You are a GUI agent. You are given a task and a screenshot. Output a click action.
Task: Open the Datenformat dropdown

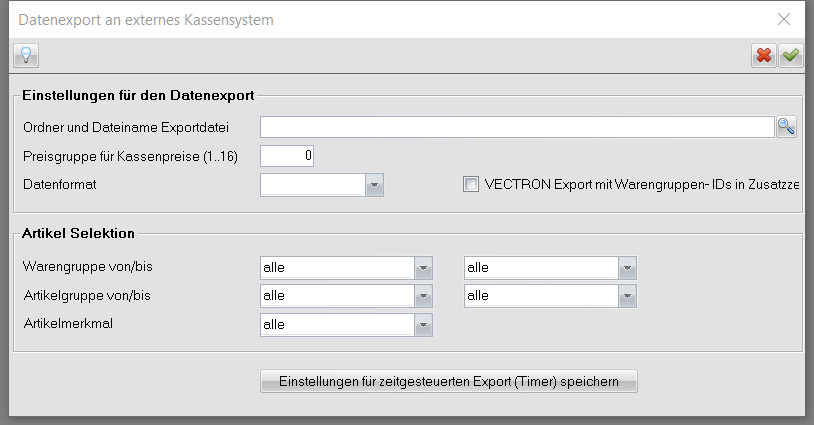[x=374, y=185]
